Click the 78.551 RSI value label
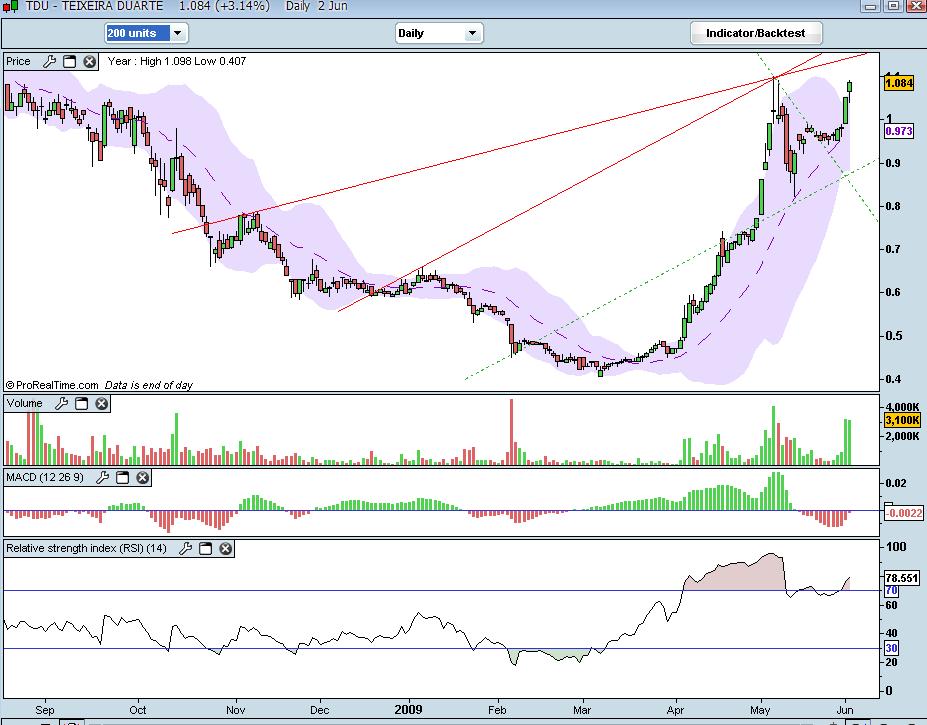The height and width of the screenshot is (725, 927). (x=902, y=578)
